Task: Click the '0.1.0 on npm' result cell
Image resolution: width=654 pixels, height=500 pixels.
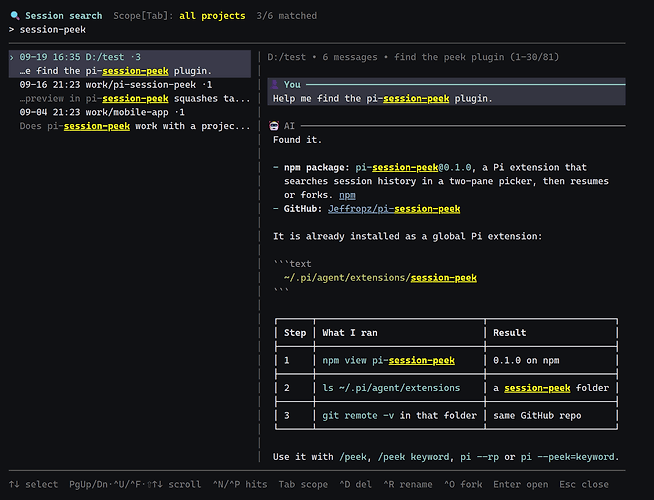Action: [x=526, y=360]
